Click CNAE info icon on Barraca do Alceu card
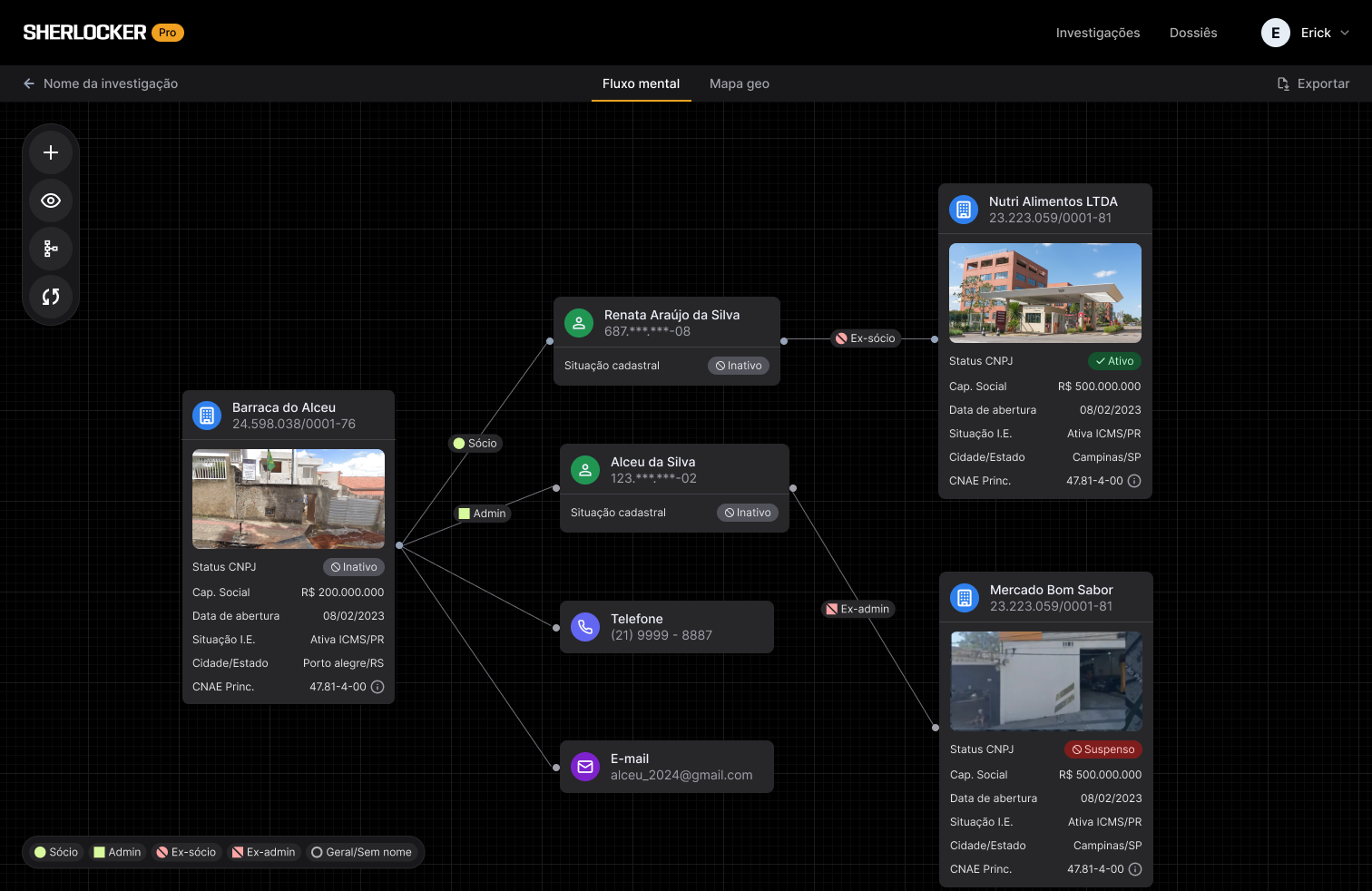1372x891 pixels. pyautogui.click(x=377, y=687)
